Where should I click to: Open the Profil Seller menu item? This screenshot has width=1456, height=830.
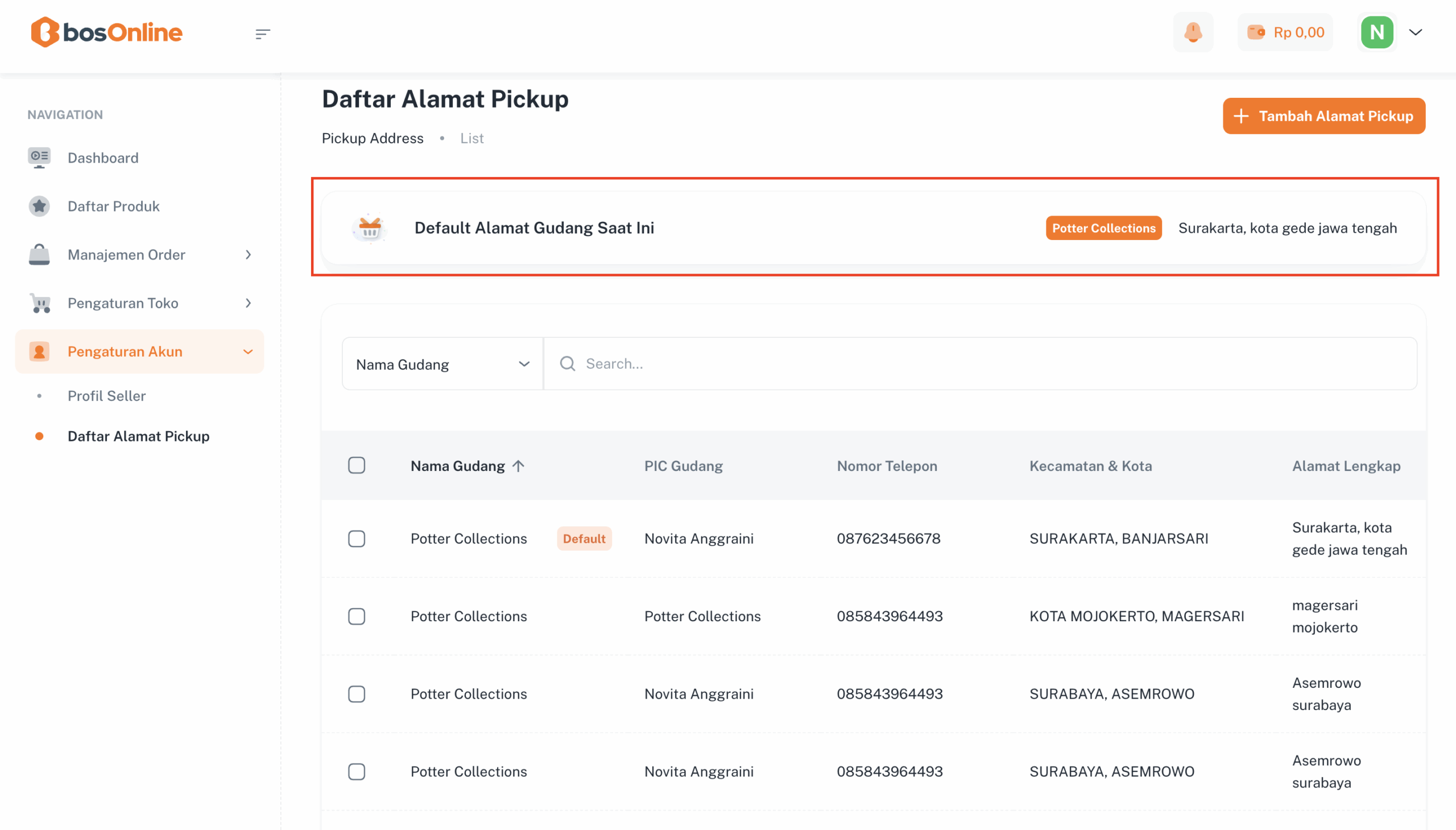(106, 395)
